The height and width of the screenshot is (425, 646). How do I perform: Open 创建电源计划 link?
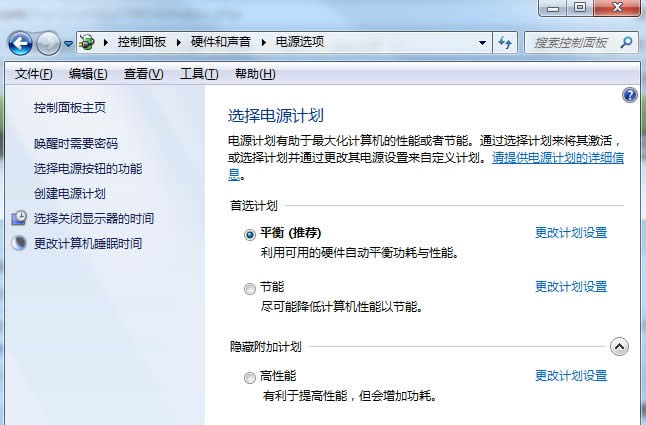(70, 194)
